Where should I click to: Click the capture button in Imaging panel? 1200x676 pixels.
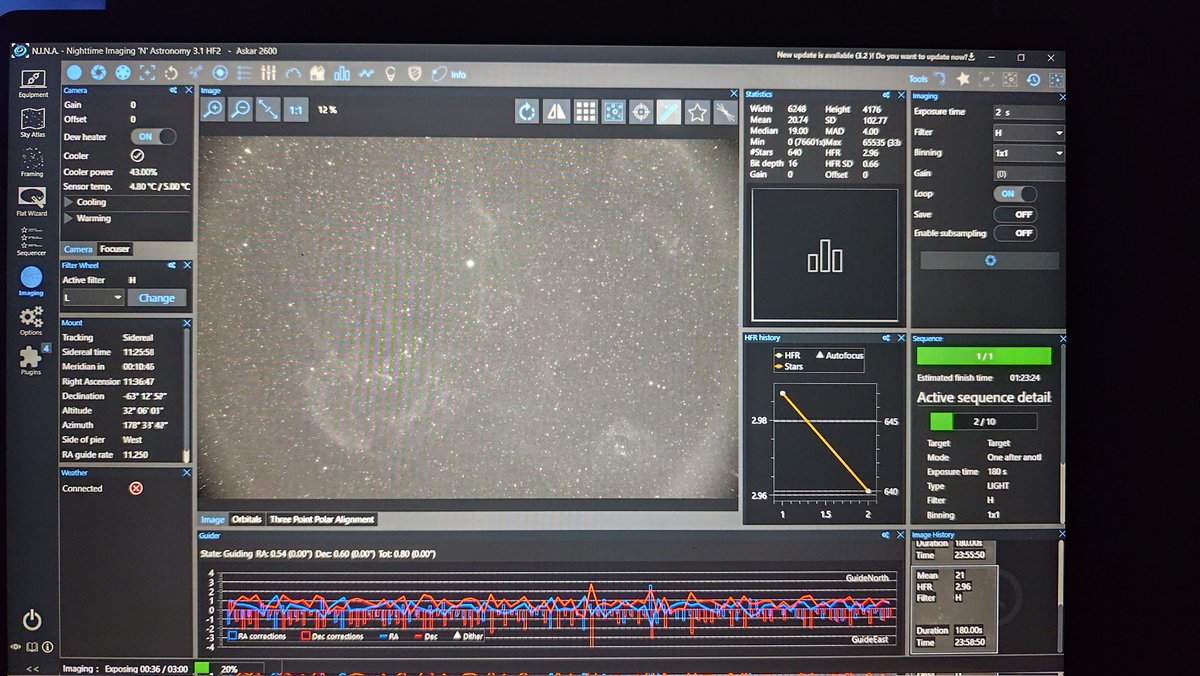989,261
